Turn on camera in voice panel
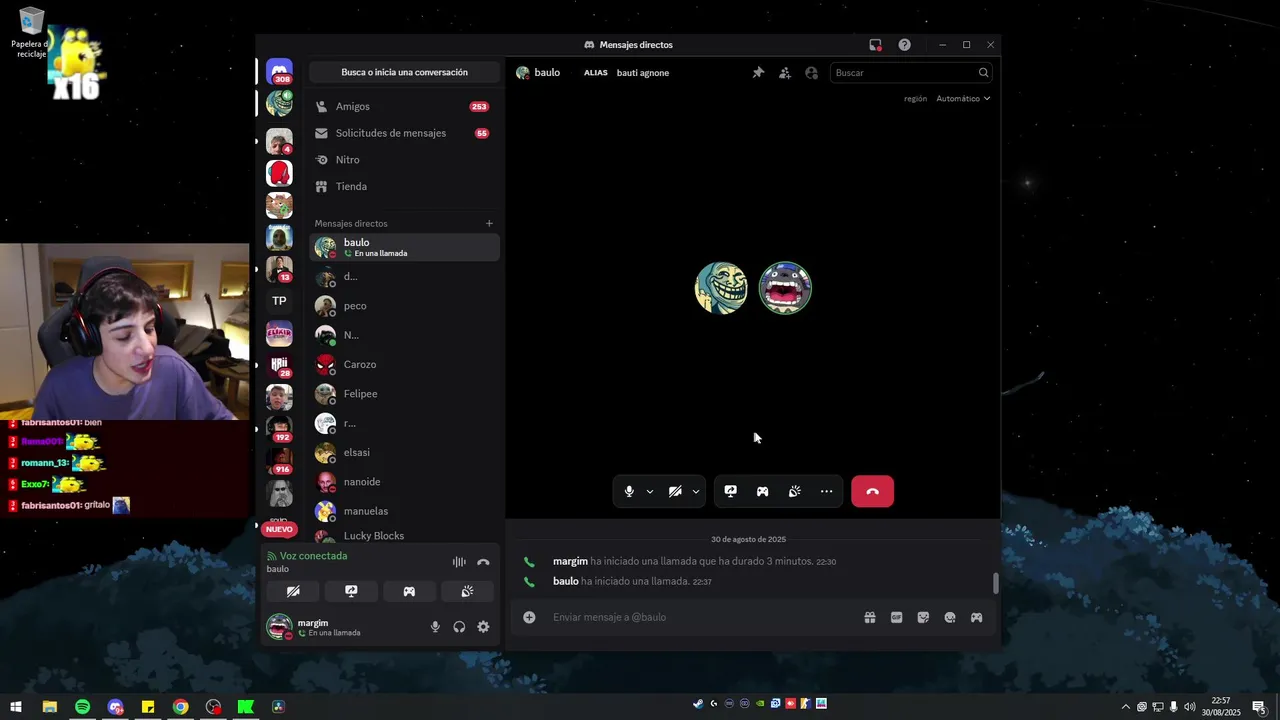This screenshot has width=1280, height=720. pyautogui.click(x=293, y=591)
